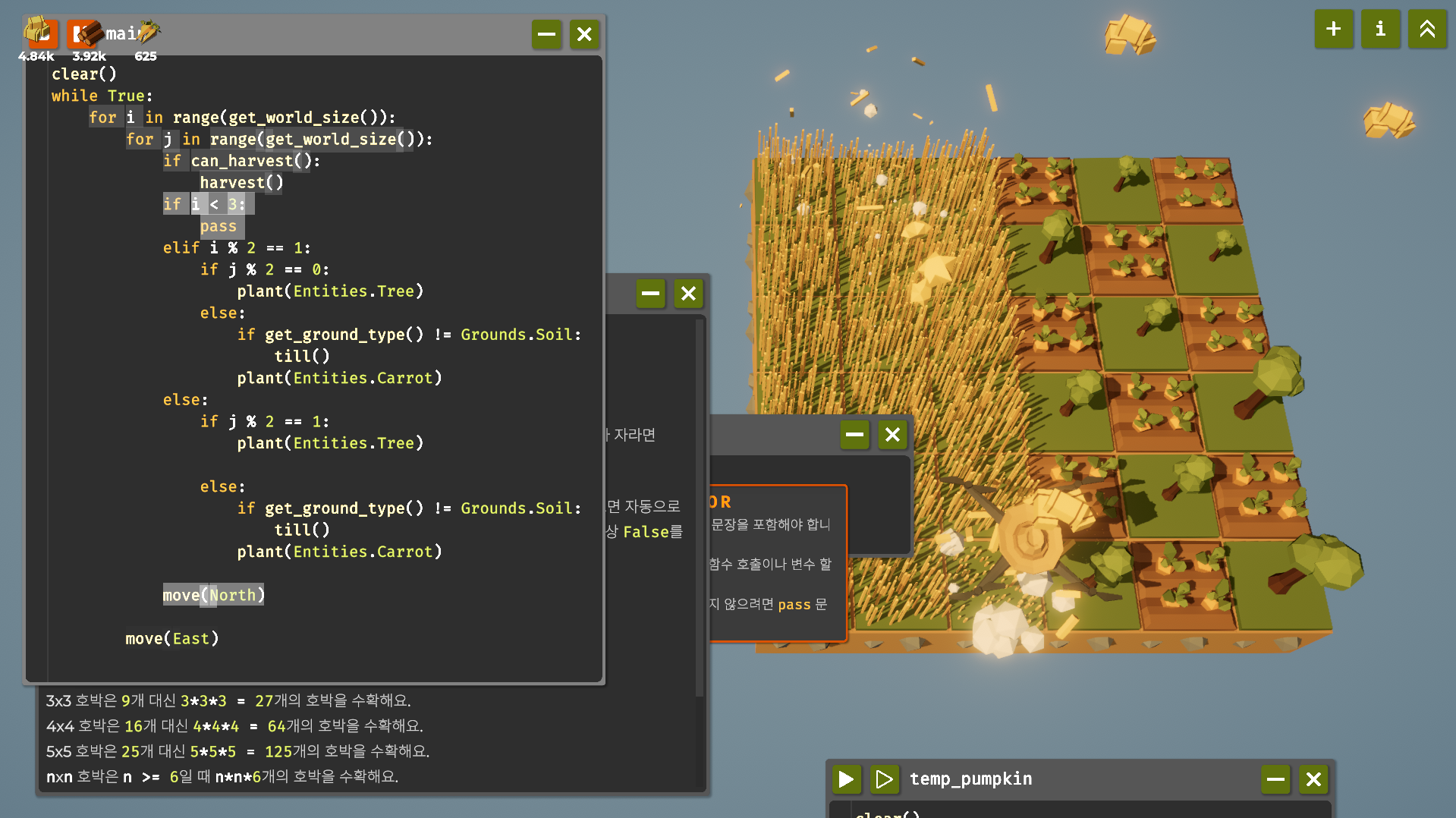Viewport: 1456px width, 818px height.
Task: Close the Korean documentation window
Action: [x=688, y=294]
